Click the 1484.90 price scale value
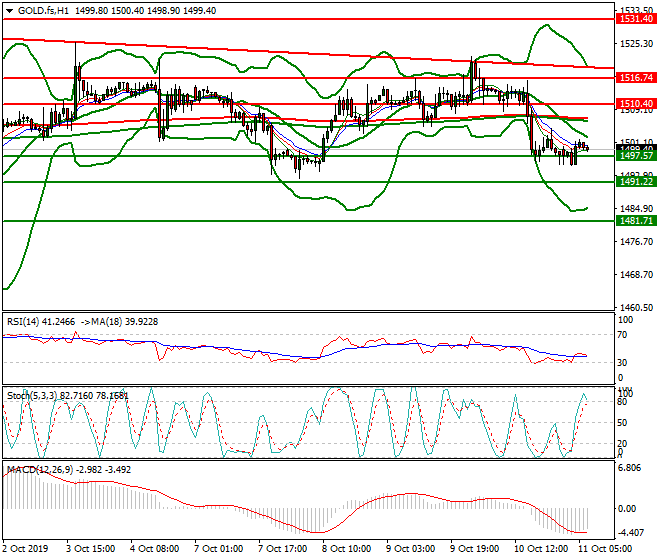The image size is (660, 560). point(636,209)
